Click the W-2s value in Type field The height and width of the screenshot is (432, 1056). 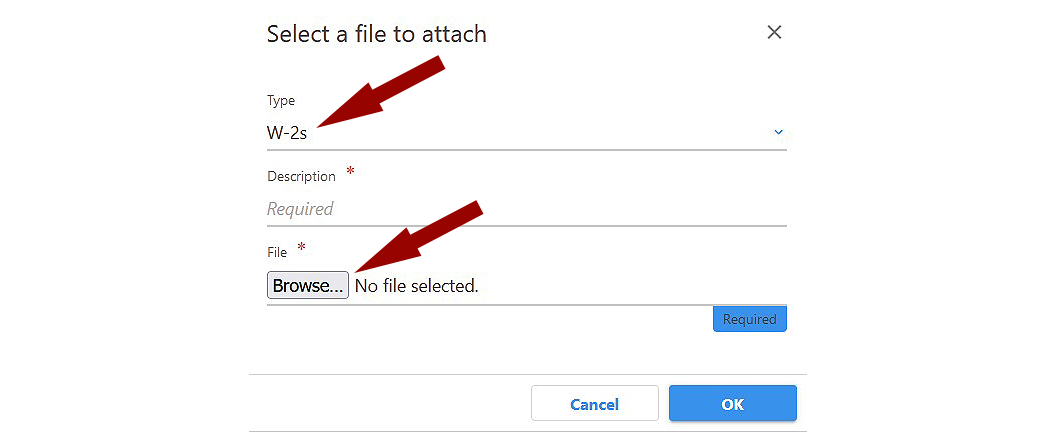point(287,133)
